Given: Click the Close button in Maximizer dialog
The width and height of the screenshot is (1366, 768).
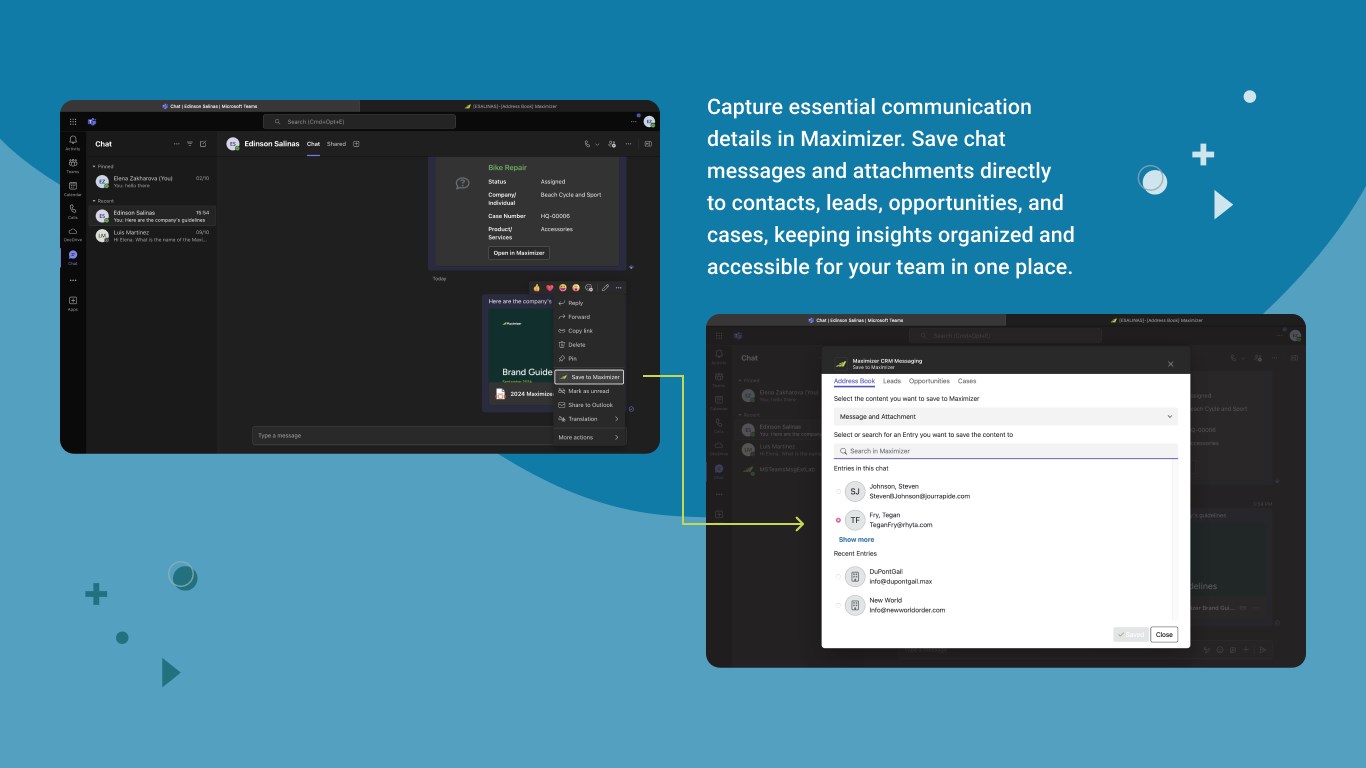Looking at the screenshot, I should pos(1163,634).
